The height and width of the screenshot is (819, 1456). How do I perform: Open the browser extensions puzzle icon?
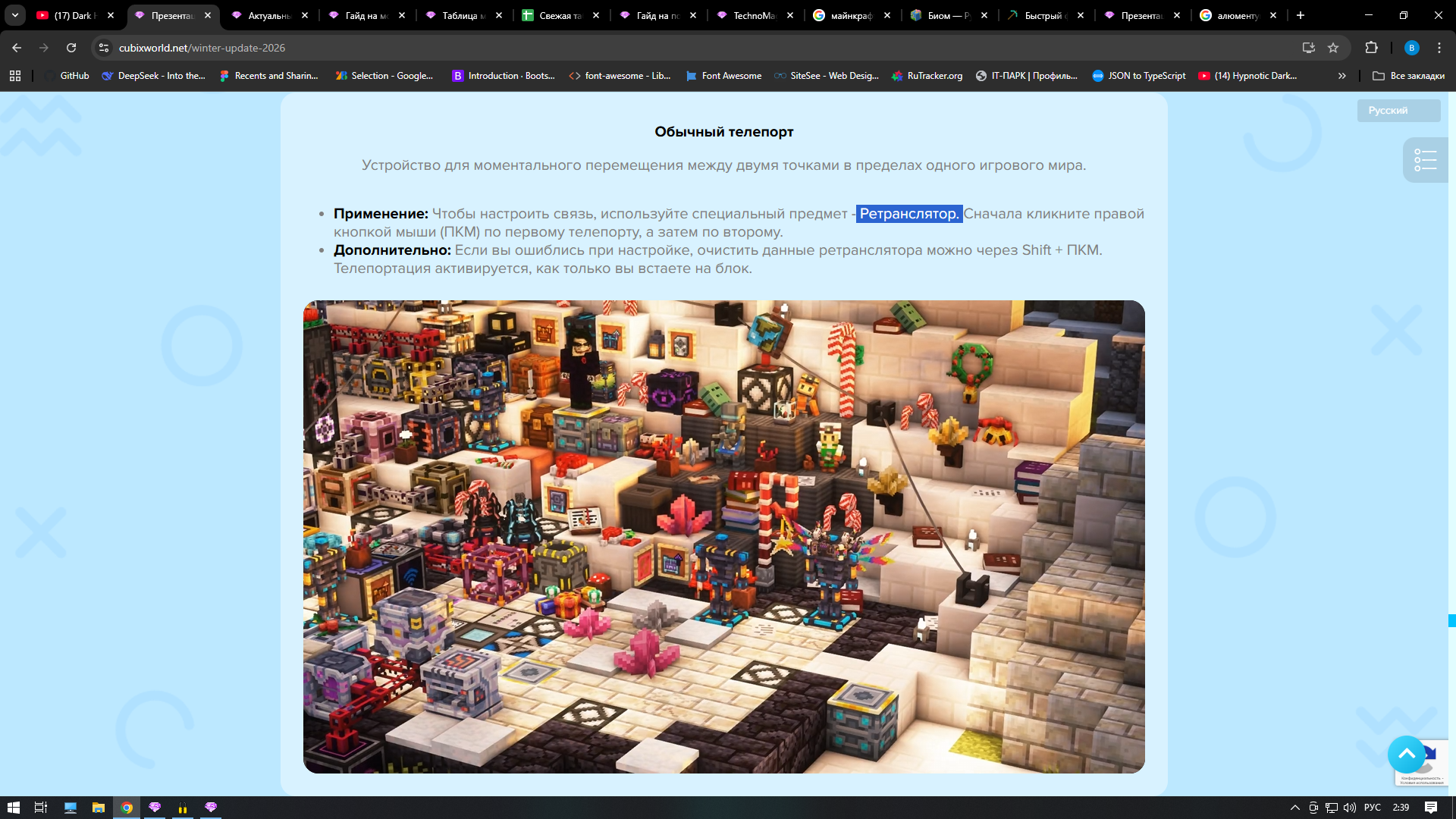coord(1371,48)
